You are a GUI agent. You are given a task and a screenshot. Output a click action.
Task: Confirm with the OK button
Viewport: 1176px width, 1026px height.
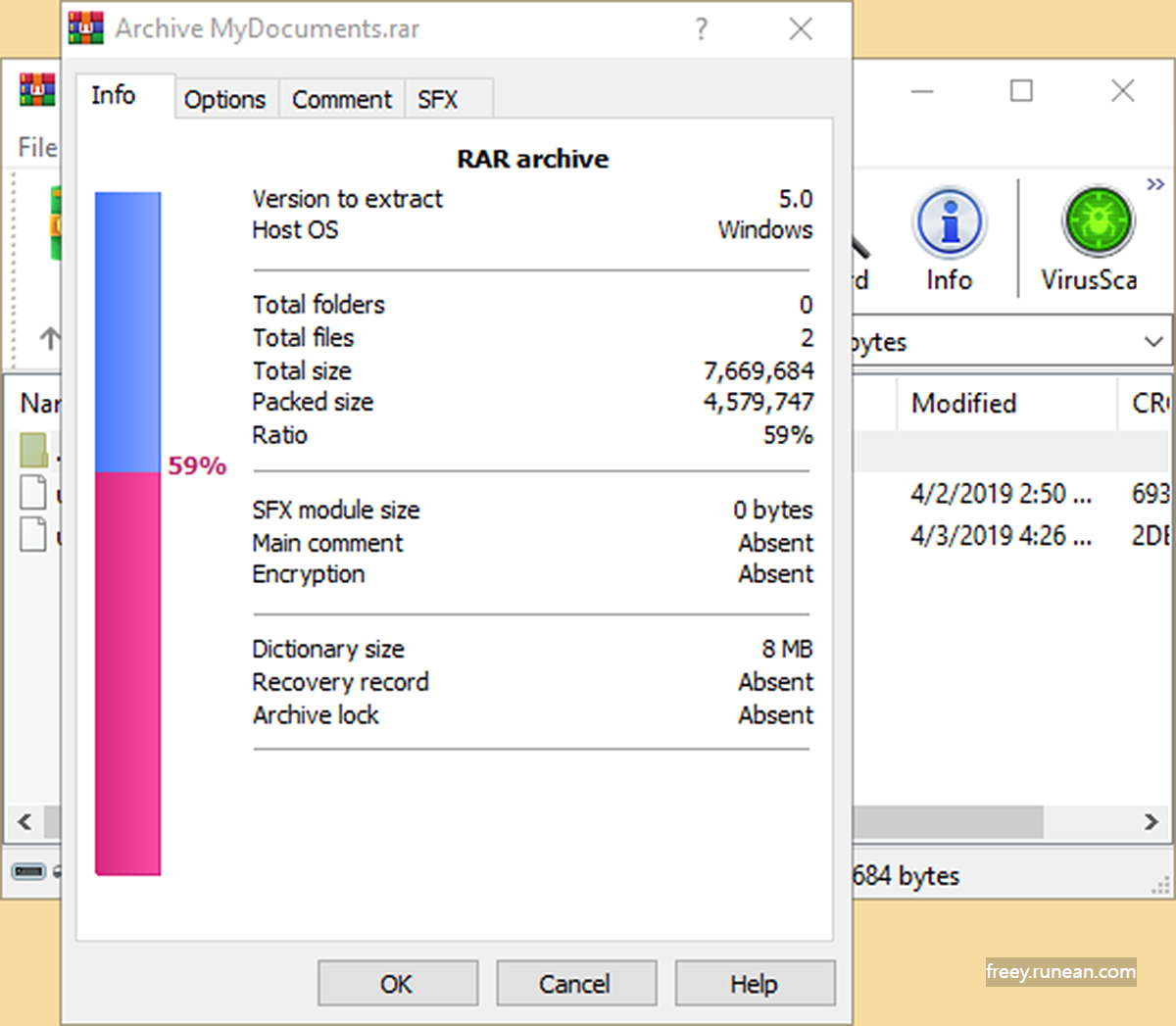pyautogui.click(x=397, y=983)
